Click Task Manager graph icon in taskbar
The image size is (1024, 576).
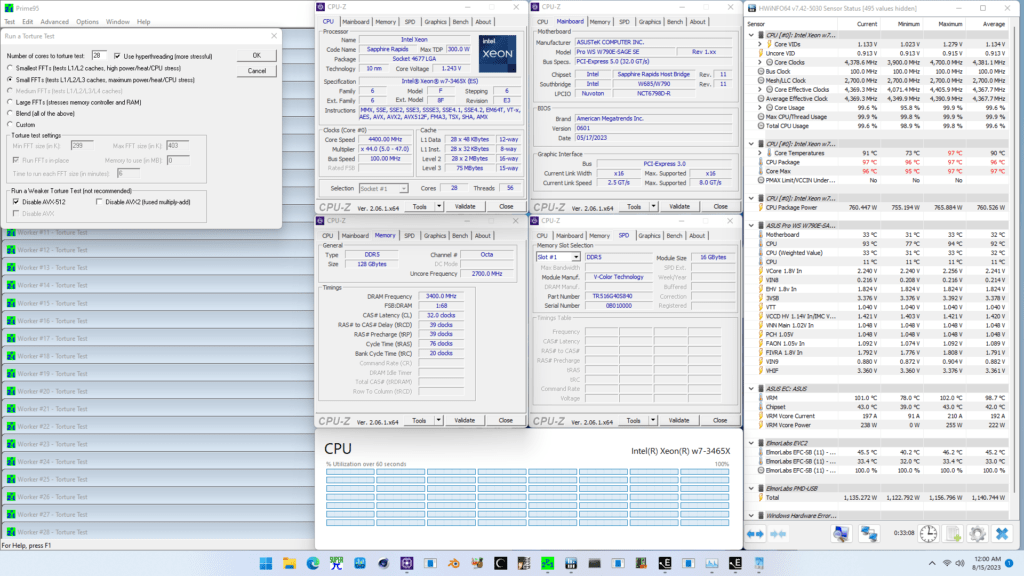[712, 564]
